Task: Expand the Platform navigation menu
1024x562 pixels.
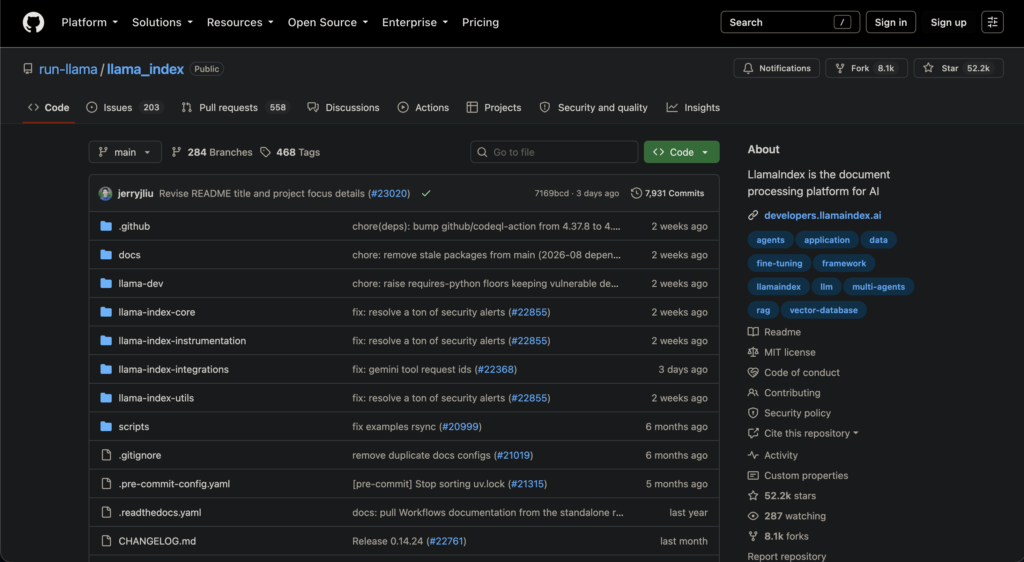Action: pyautogui.click(x=89, y=22)
